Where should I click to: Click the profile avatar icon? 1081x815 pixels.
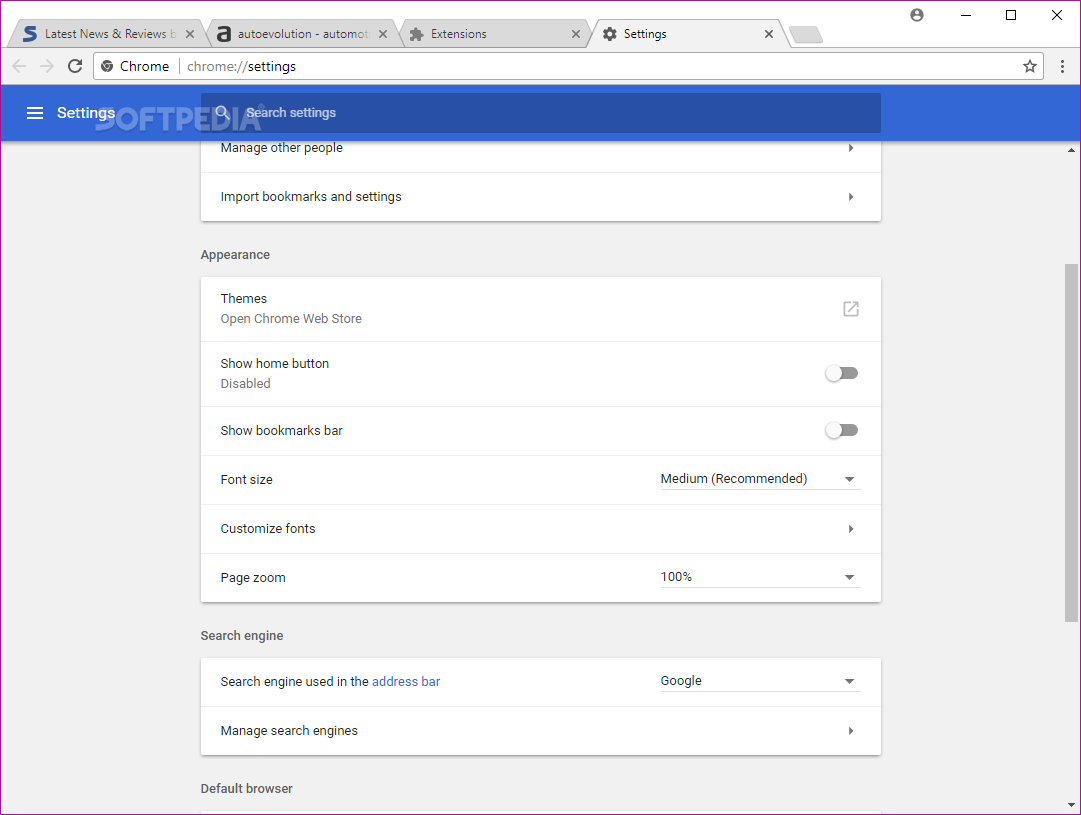pyautogui.click(x=916, y=15)
